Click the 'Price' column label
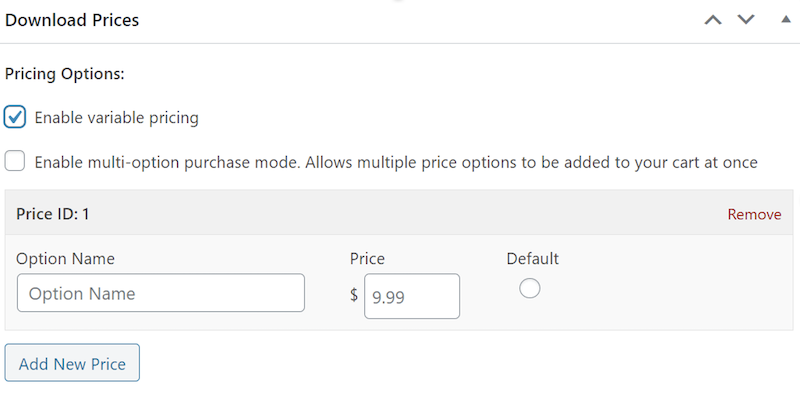Image resolution: width=800 pixels, height=396 pixels. click(367, 259)
